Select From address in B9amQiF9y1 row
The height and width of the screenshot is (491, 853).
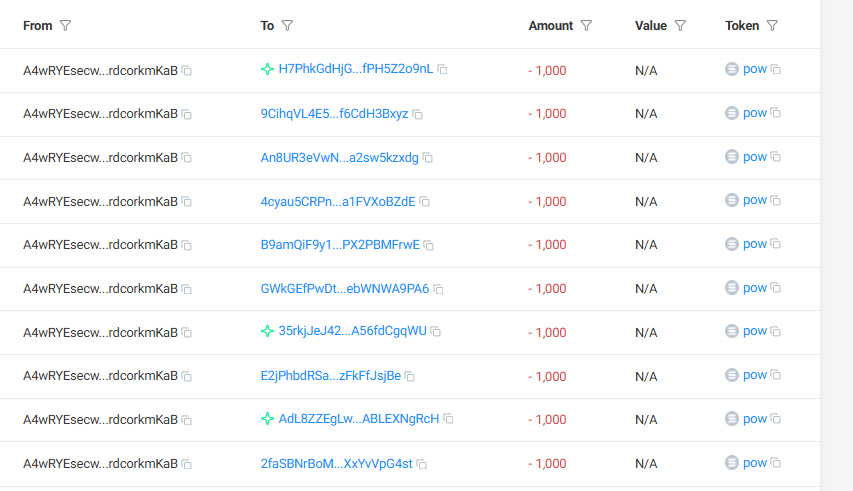[100, 245]
